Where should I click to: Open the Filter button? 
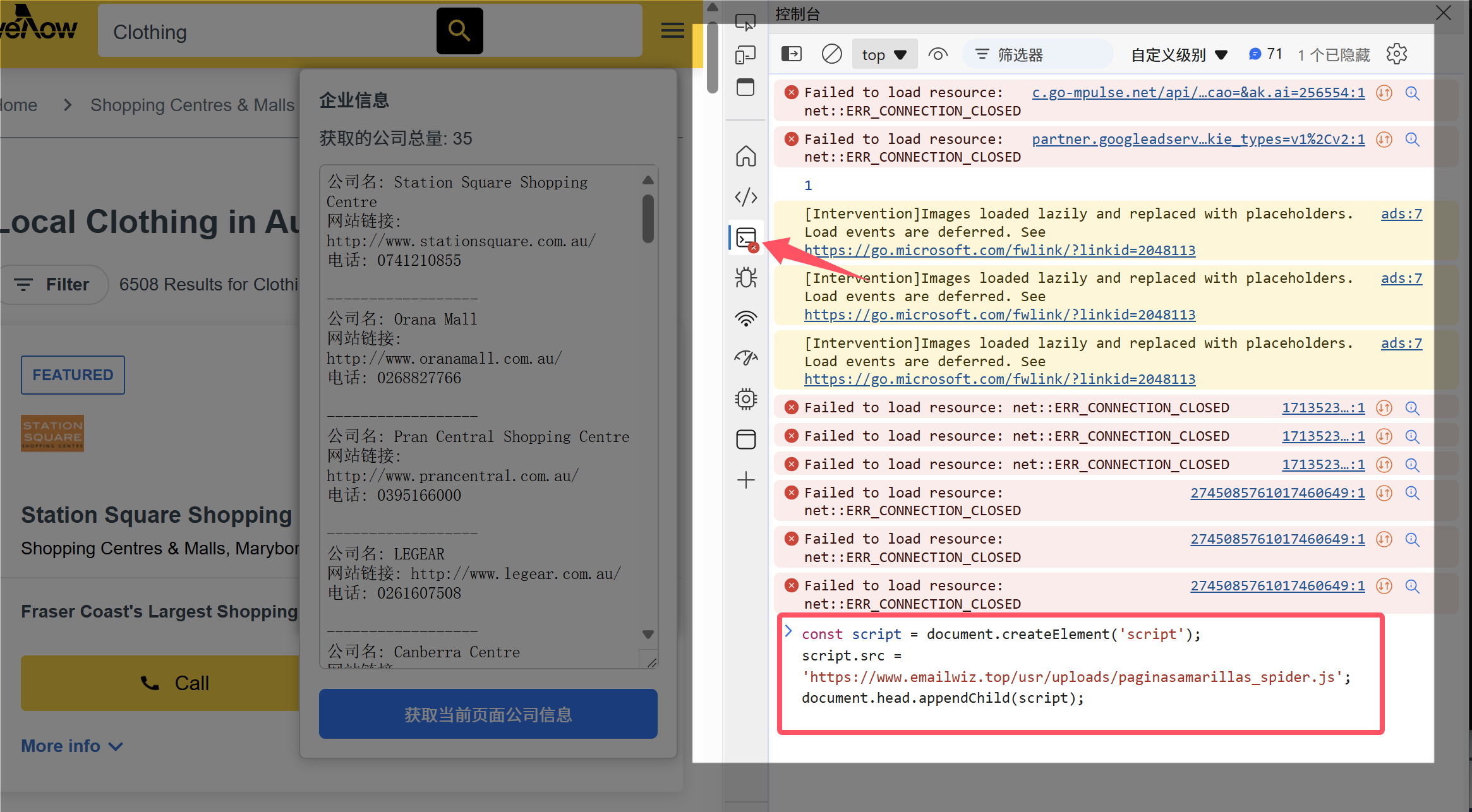point(54,285)
